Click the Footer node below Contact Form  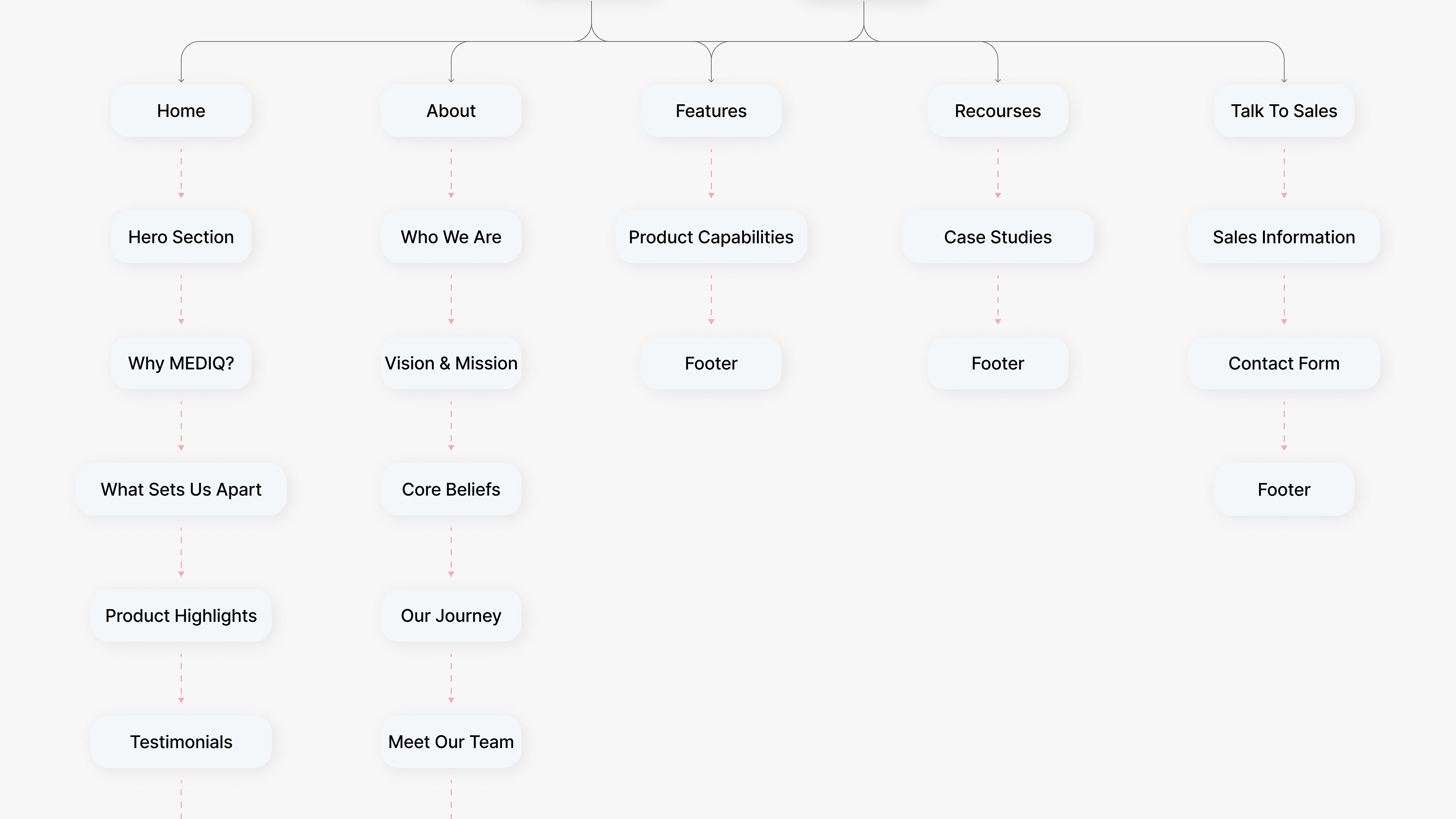(x=1283, y=489)
